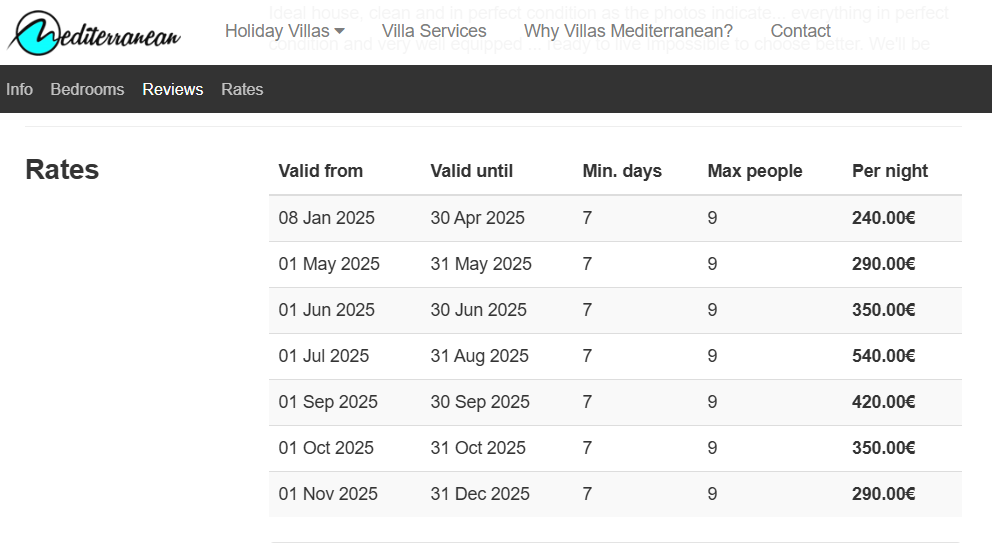Select the 540.00€ per night price
992x543 pixels.
click(x=883, y=356)
